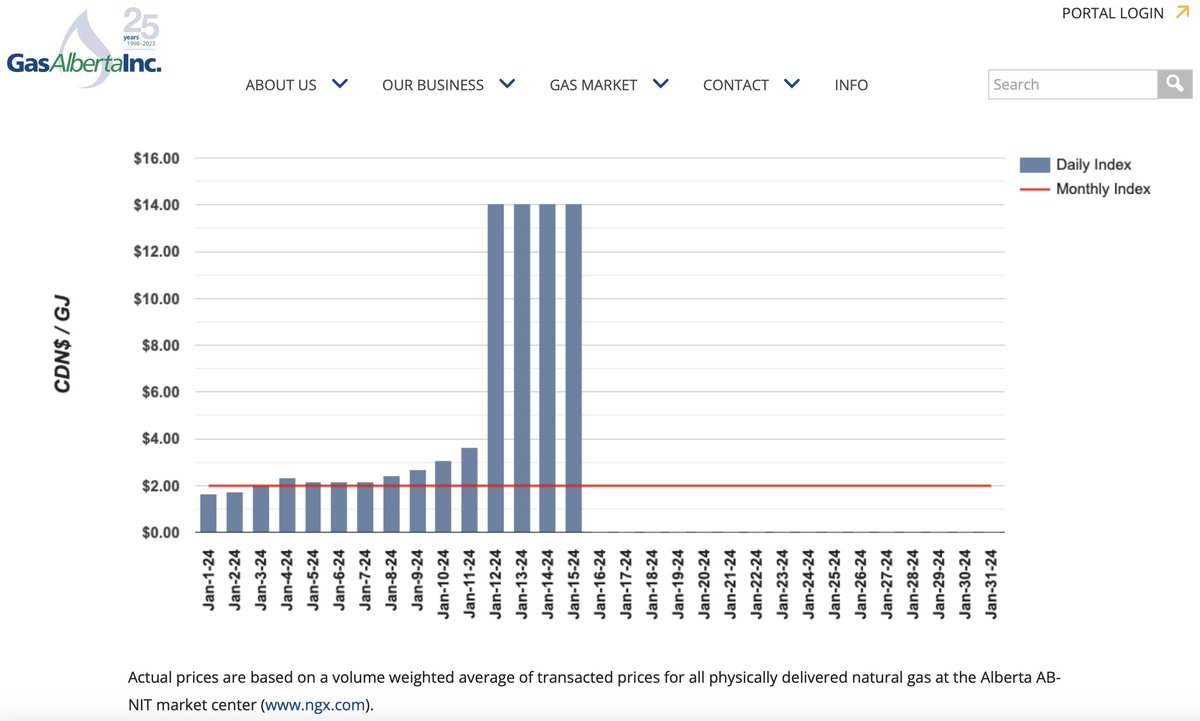This screenshot has width=1200, height=721.
Task: Focus the Search input field
Action: tap(1073, 84)
